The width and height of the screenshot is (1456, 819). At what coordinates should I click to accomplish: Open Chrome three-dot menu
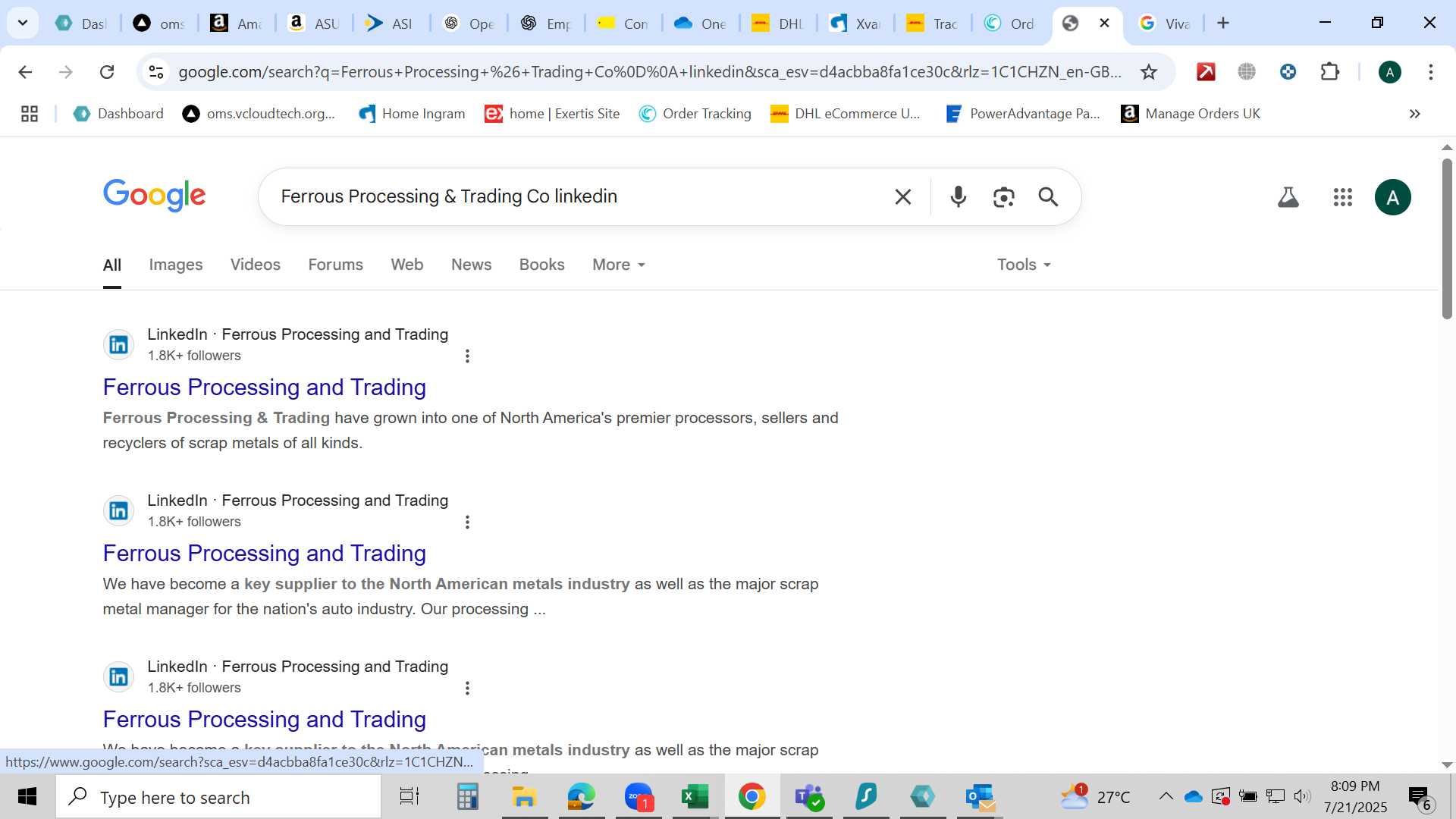click(1431, 72)
